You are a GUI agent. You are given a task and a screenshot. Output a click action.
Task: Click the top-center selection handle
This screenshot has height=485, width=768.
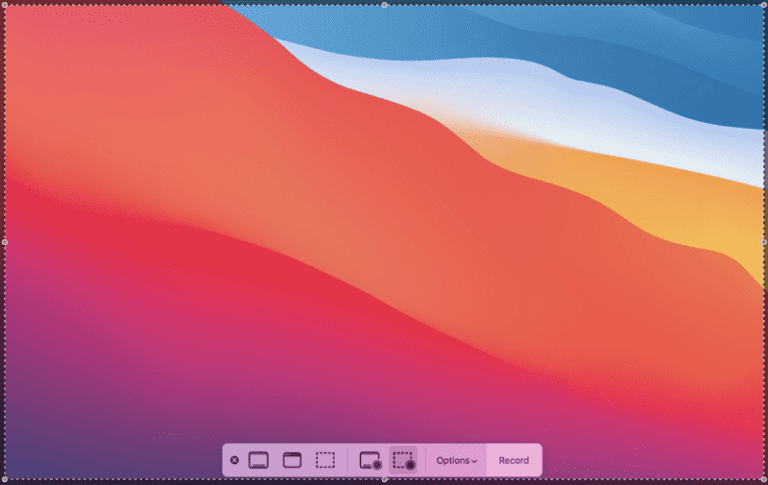coord(384,5)
